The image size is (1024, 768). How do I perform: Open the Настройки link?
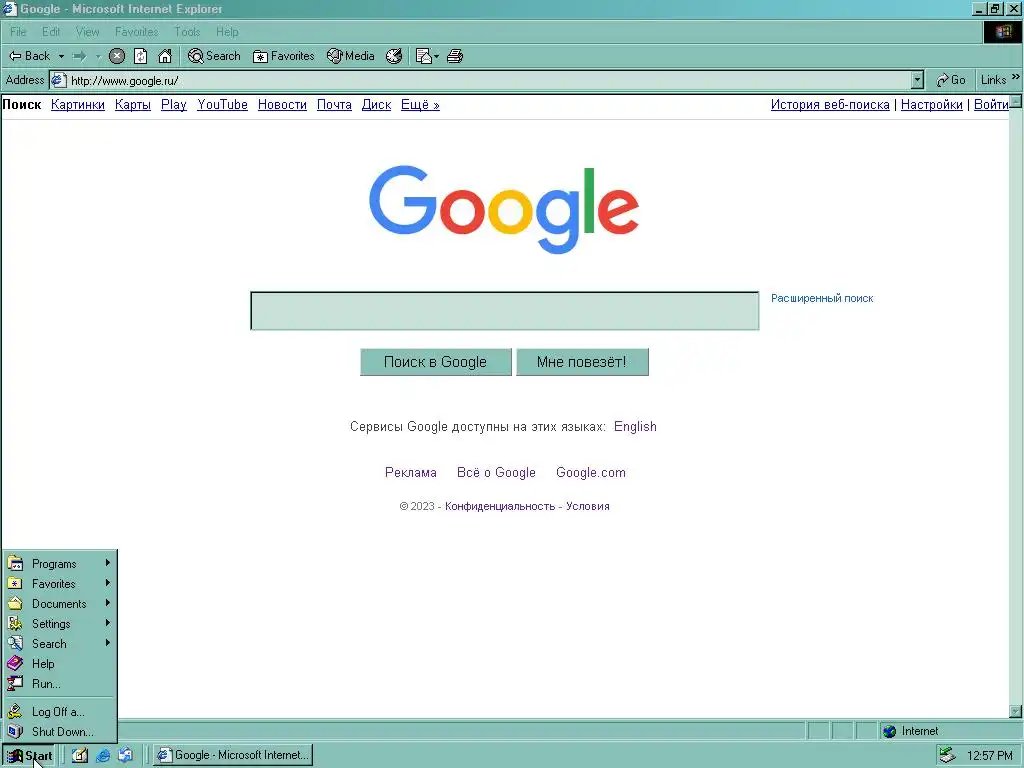point(931,104)
